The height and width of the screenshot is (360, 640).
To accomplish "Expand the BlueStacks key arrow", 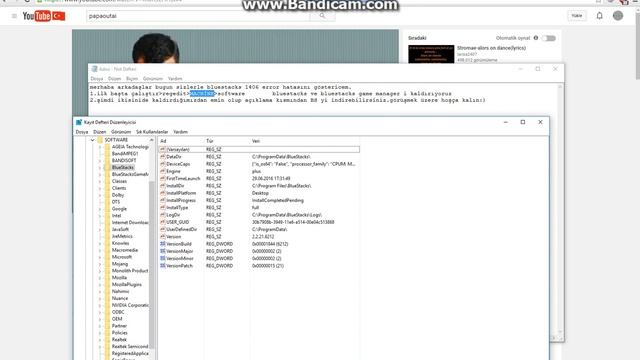I will tap(100, 167).
